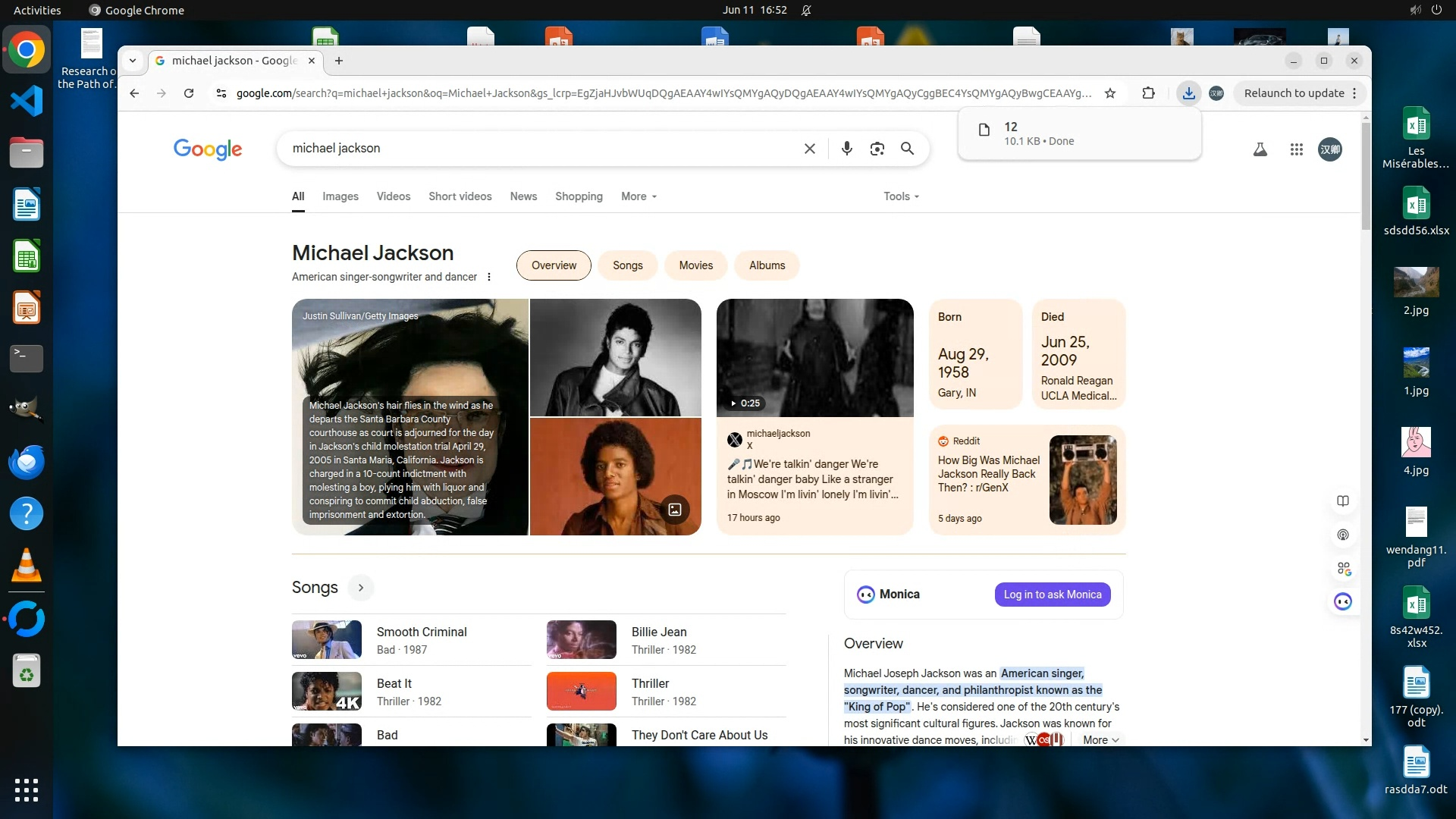Expand the Songs section arrow
The width and height of the screenshot is (1456, 819).
click(361, 588)
